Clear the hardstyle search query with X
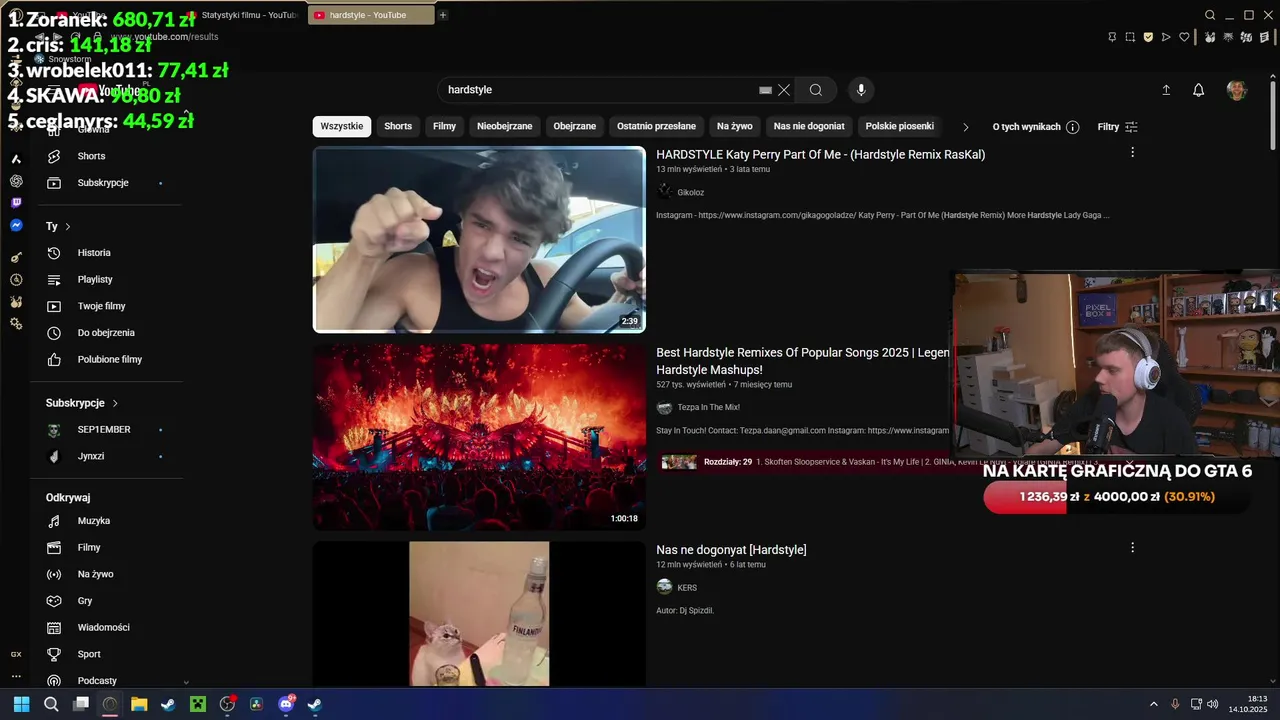 [784, 90]
